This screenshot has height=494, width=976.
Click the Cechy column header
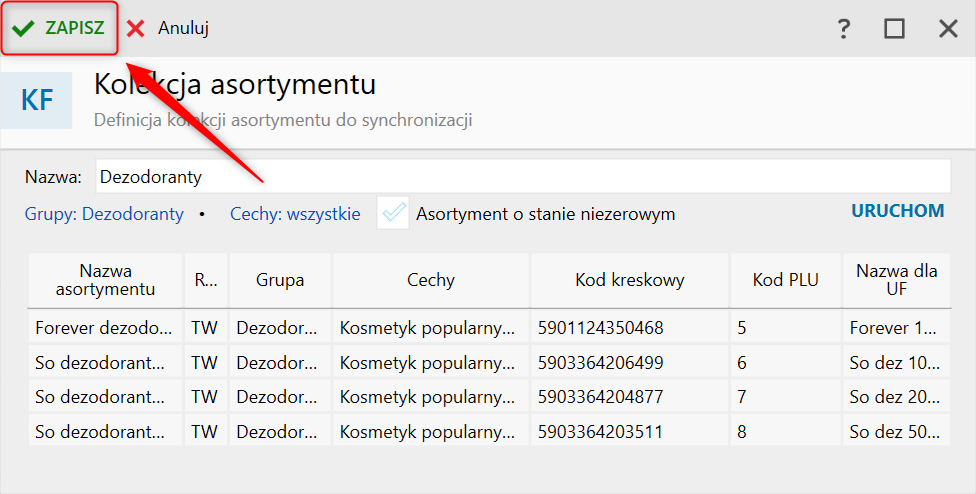(x=431, y=280)
